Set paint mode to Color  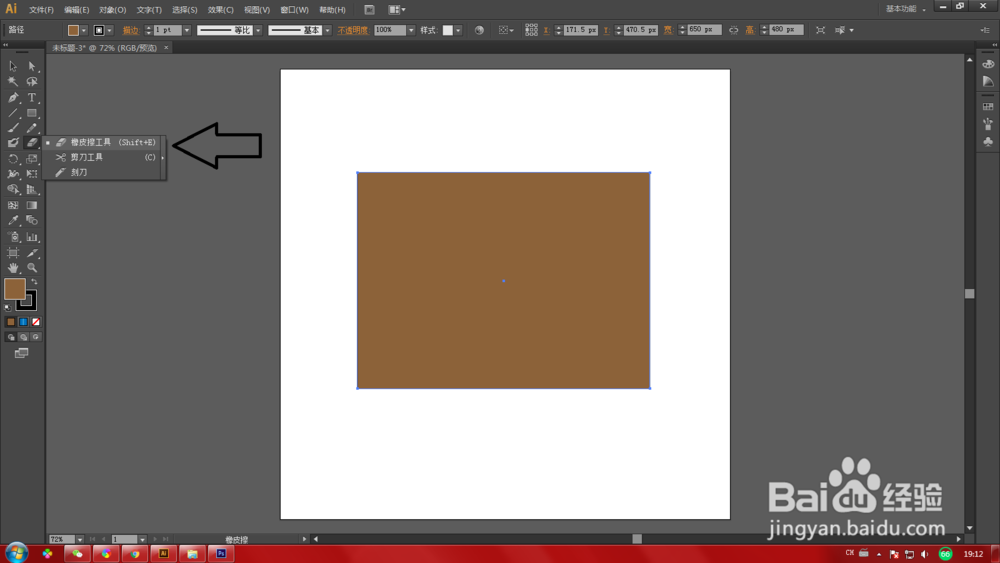[10, 322]
